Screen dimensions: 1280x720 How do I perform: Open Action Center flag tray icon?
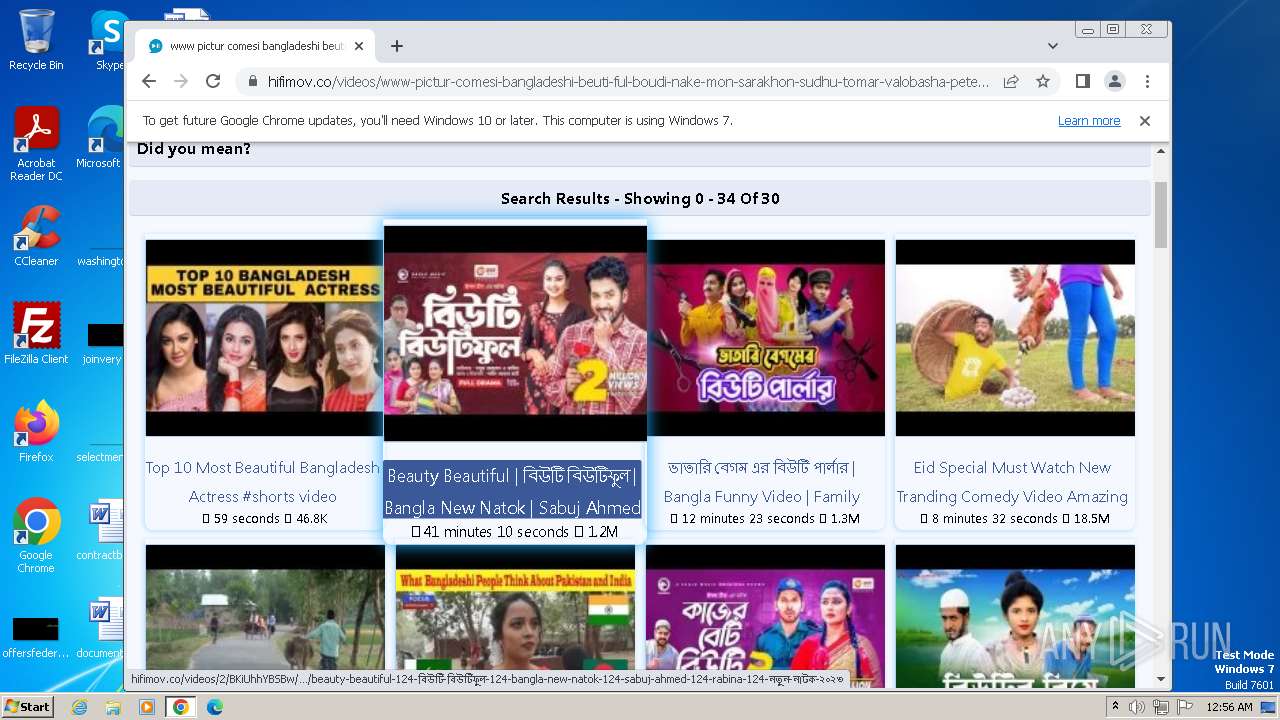(x=1185, y=706)
